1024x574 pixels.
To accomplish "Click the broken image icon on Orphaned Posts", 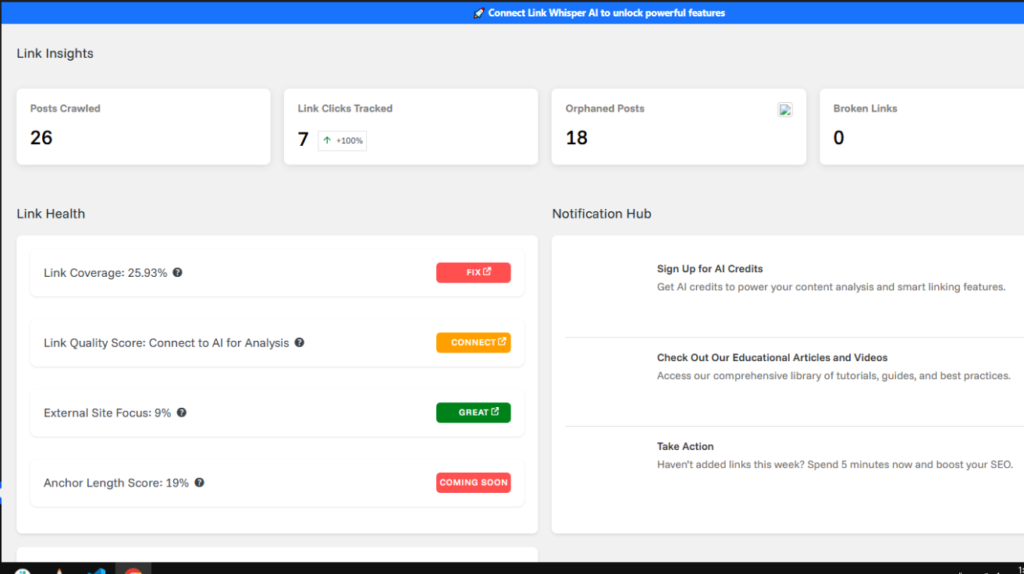I will tap(785, 110).
